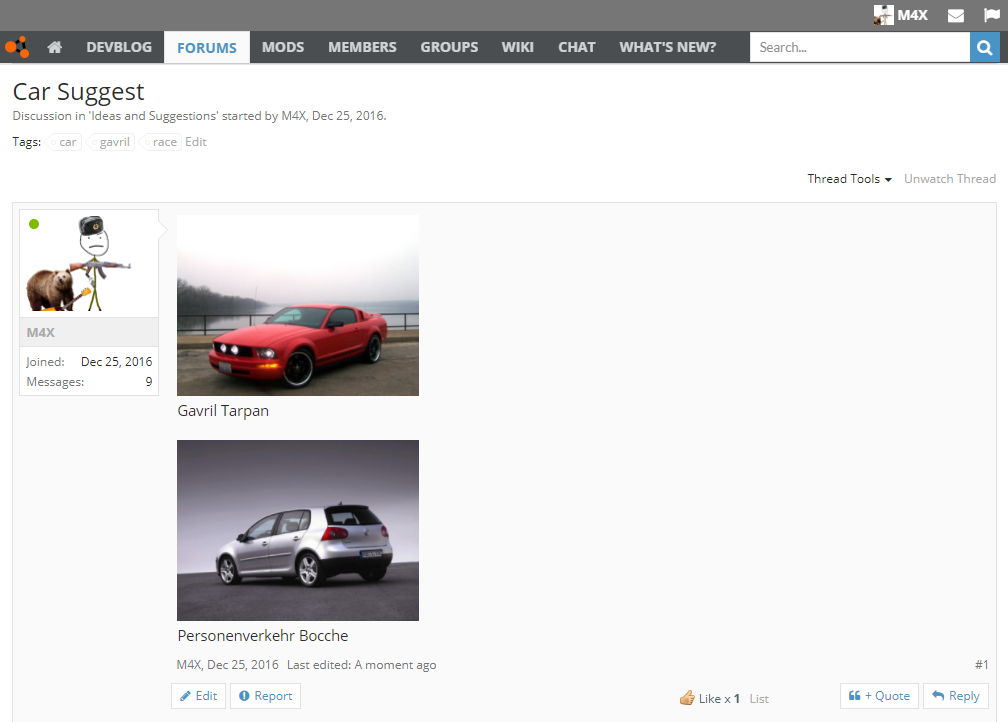1008x722 pixels.
Task: Open the MEMBERS tab
Action: pyautogui.click(x=362, y=47)
